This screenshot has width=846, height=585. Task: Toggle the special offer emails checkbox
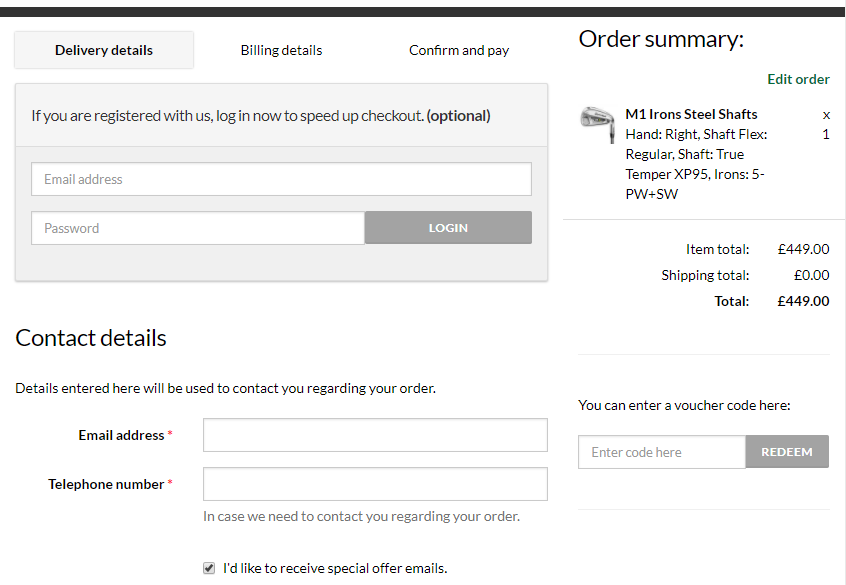pyautogui.click(x=209, y=568)
